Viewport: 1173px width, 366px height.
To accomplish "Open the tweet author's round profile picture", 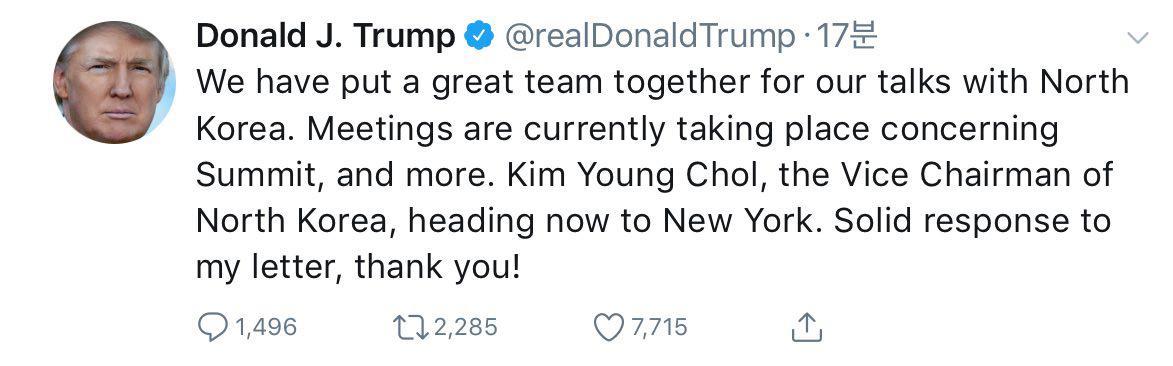I will coord(114,82).
